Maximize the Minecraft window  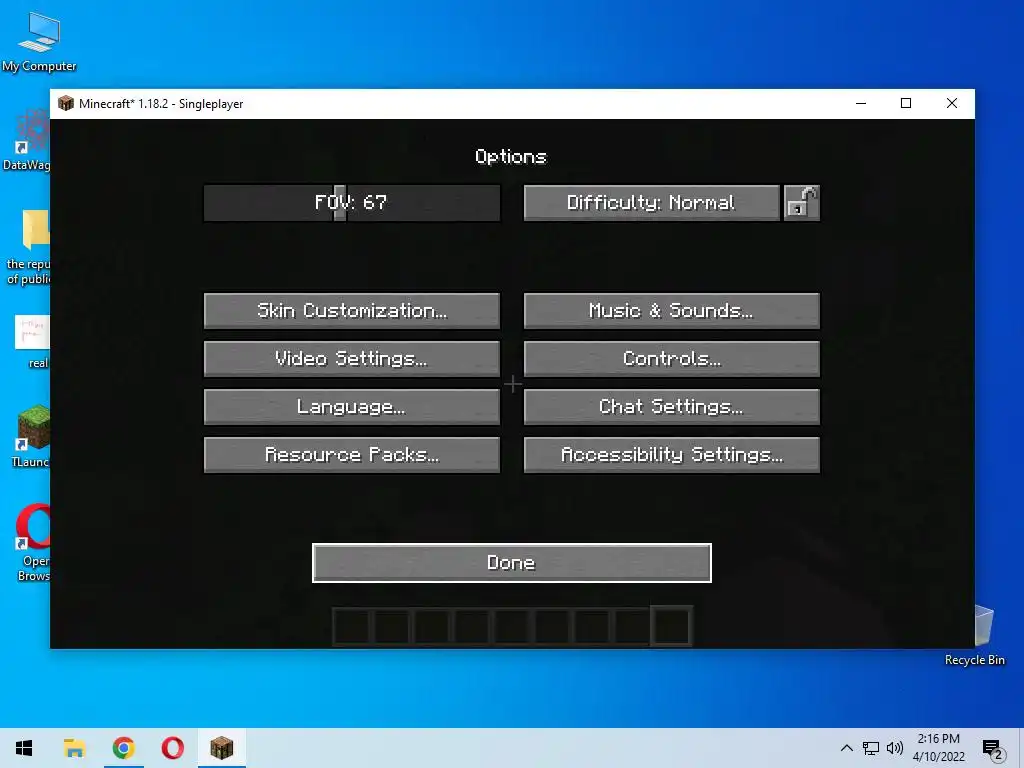click(906, 103)
